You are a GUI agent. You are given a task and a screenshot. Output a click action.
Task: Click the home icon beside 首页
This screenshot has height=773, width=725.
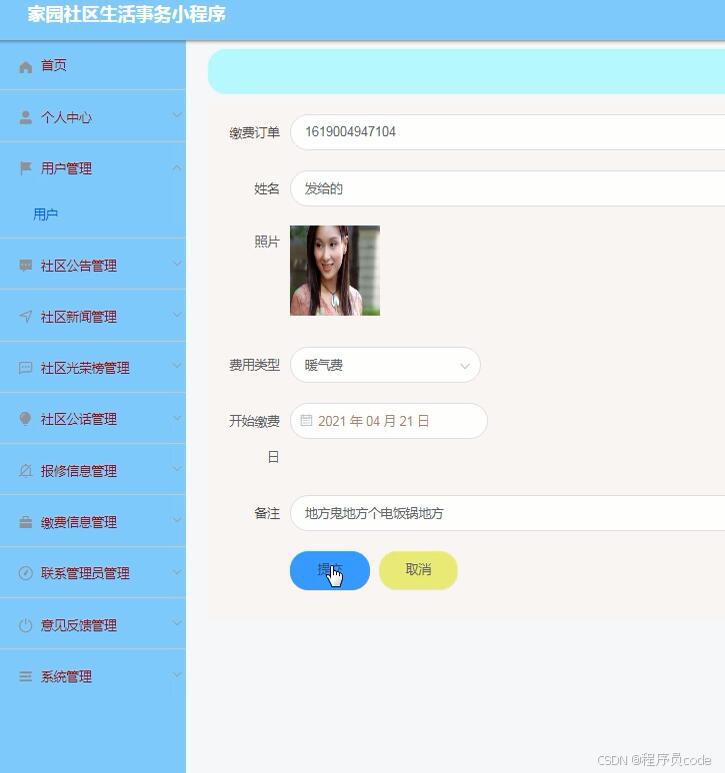click(x=26, y=67)
